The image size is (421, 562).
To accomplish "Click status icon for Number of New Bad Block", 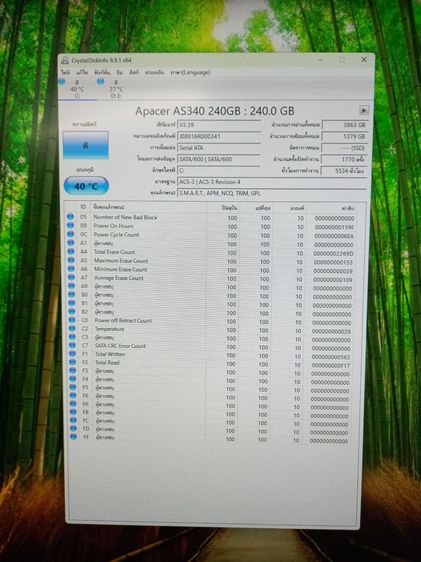I will [x=70, y=217].
